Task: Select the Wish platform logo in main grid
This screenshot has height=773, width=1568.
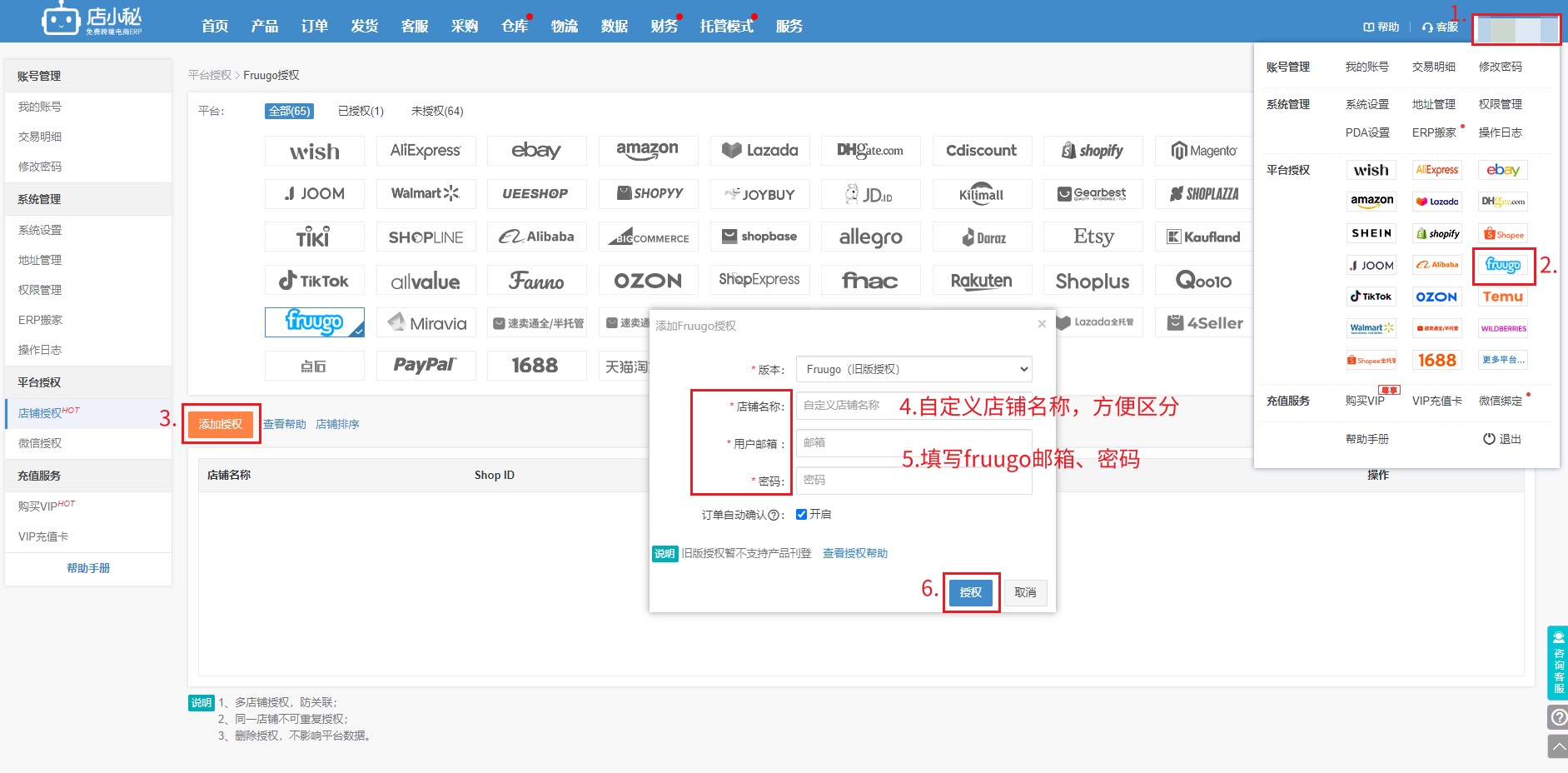Action: point(315,151)
